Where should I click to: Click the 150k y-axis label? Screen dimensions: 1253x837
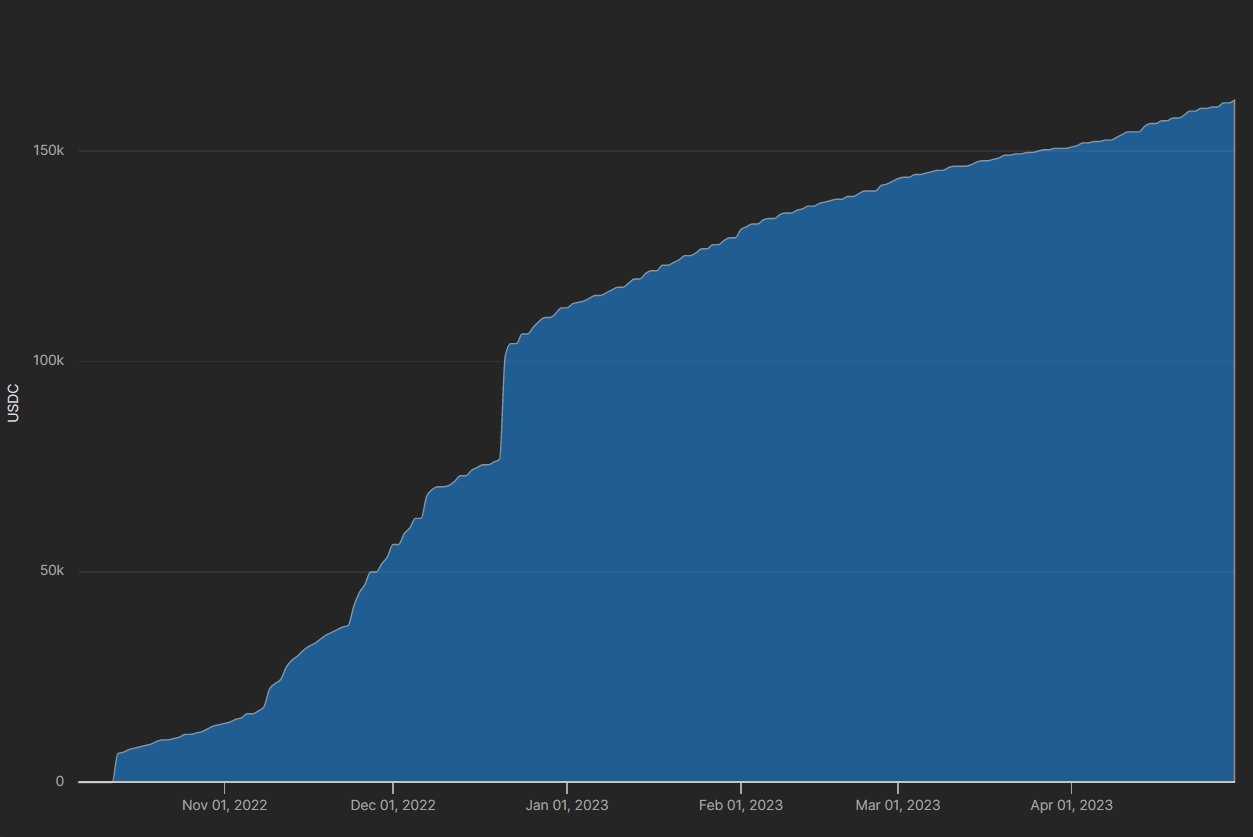coord(50,151)
